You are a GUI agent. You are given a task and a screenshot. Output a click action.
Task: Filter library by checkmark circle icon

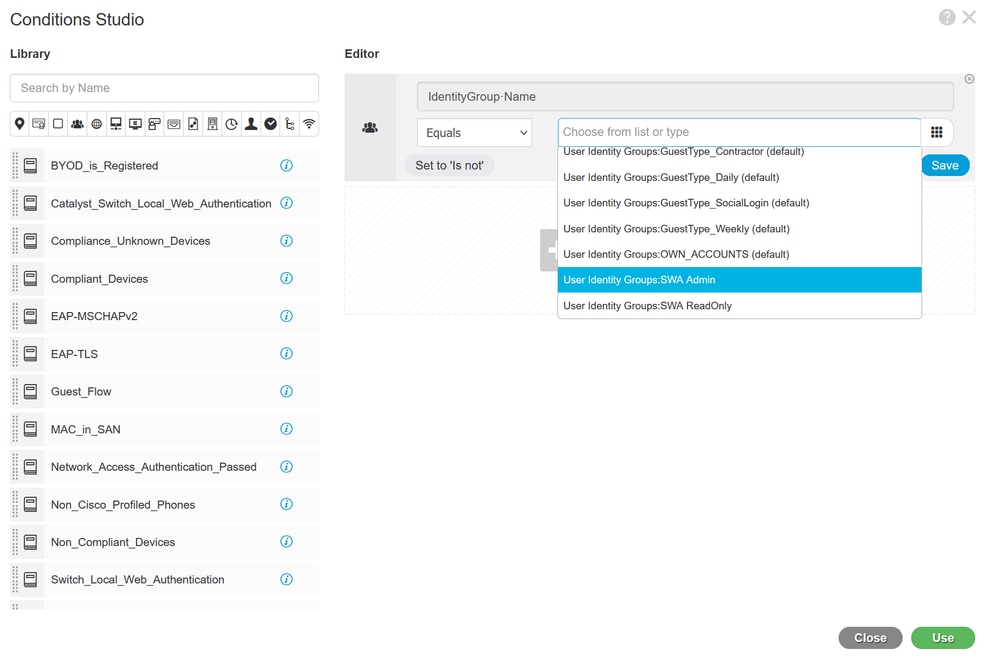271,124
